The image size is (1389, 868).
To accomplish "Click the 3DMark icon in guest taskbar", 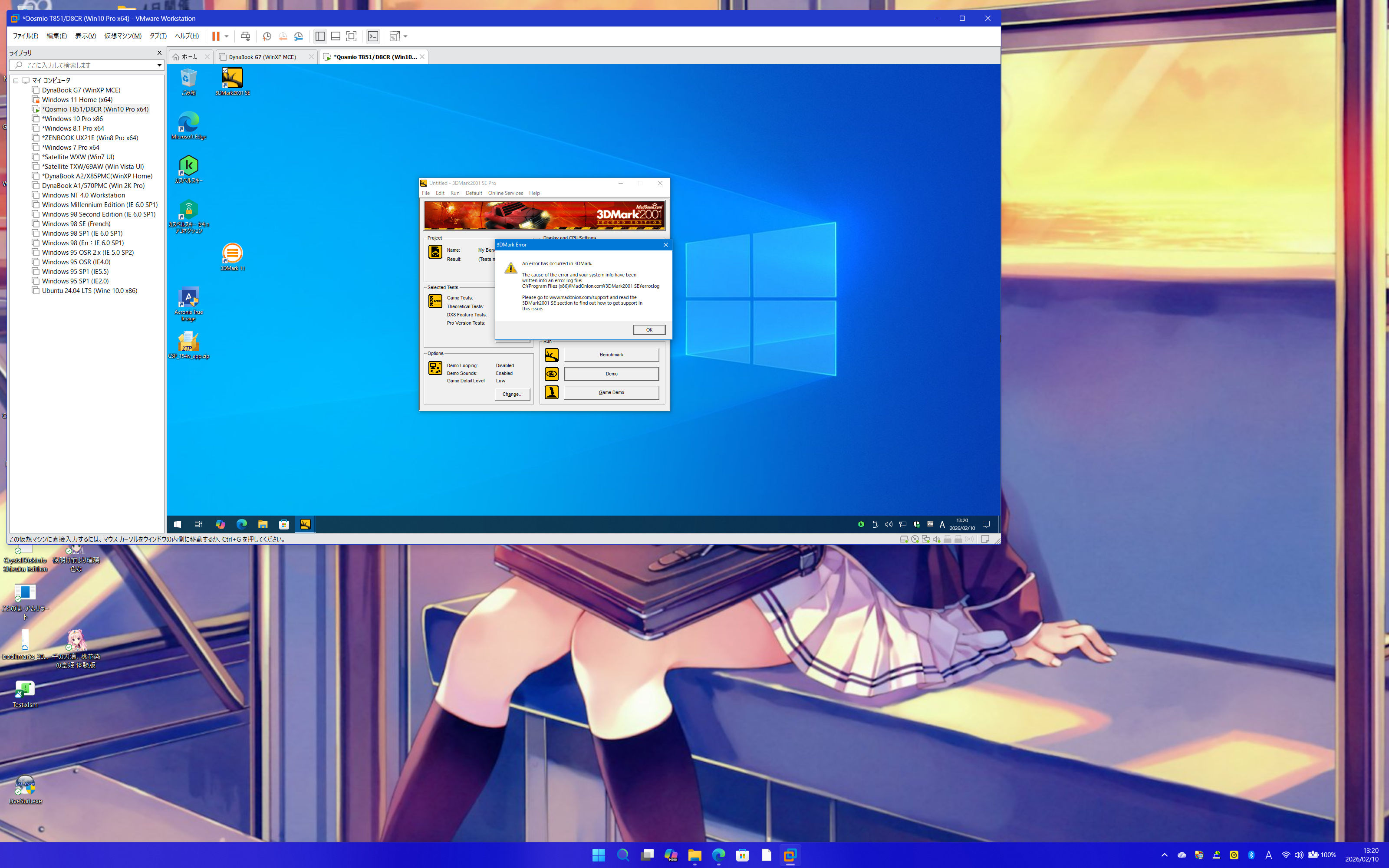I will (305, 524).
